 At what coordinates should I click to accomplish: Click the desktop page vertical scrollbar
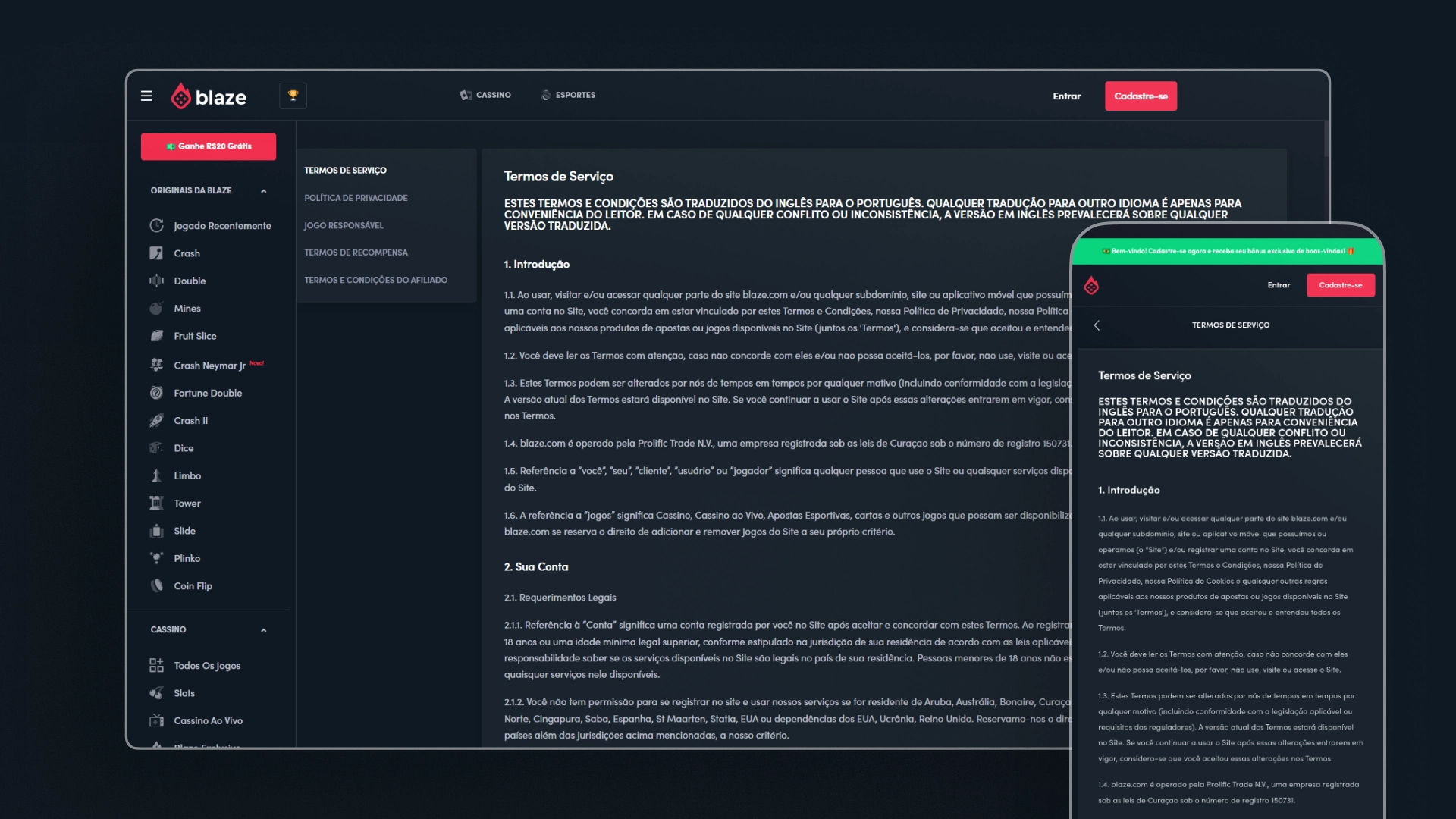(1326, 139)
